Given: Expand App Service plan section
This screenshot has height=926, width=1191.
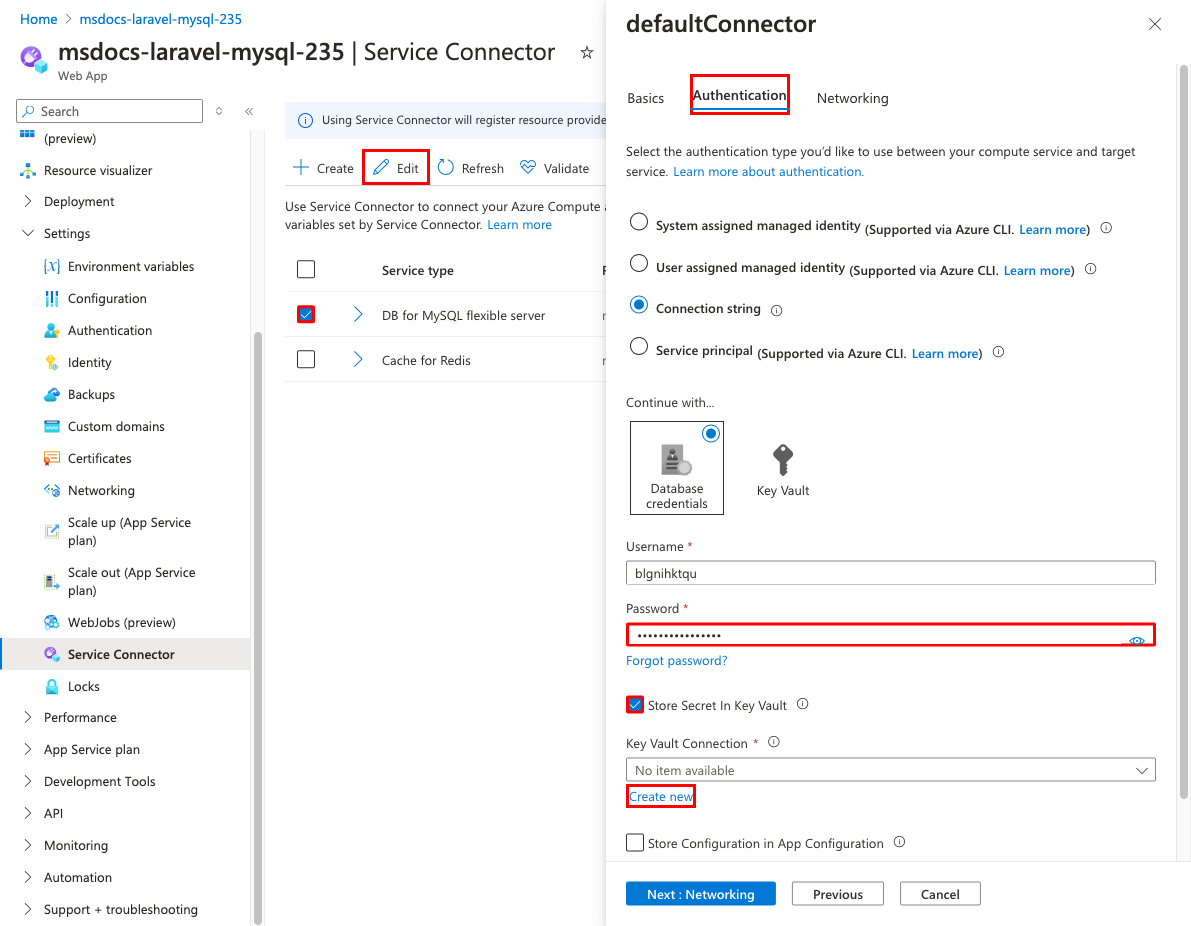Looking at the screenshot, I should click(x=28, y=749).
